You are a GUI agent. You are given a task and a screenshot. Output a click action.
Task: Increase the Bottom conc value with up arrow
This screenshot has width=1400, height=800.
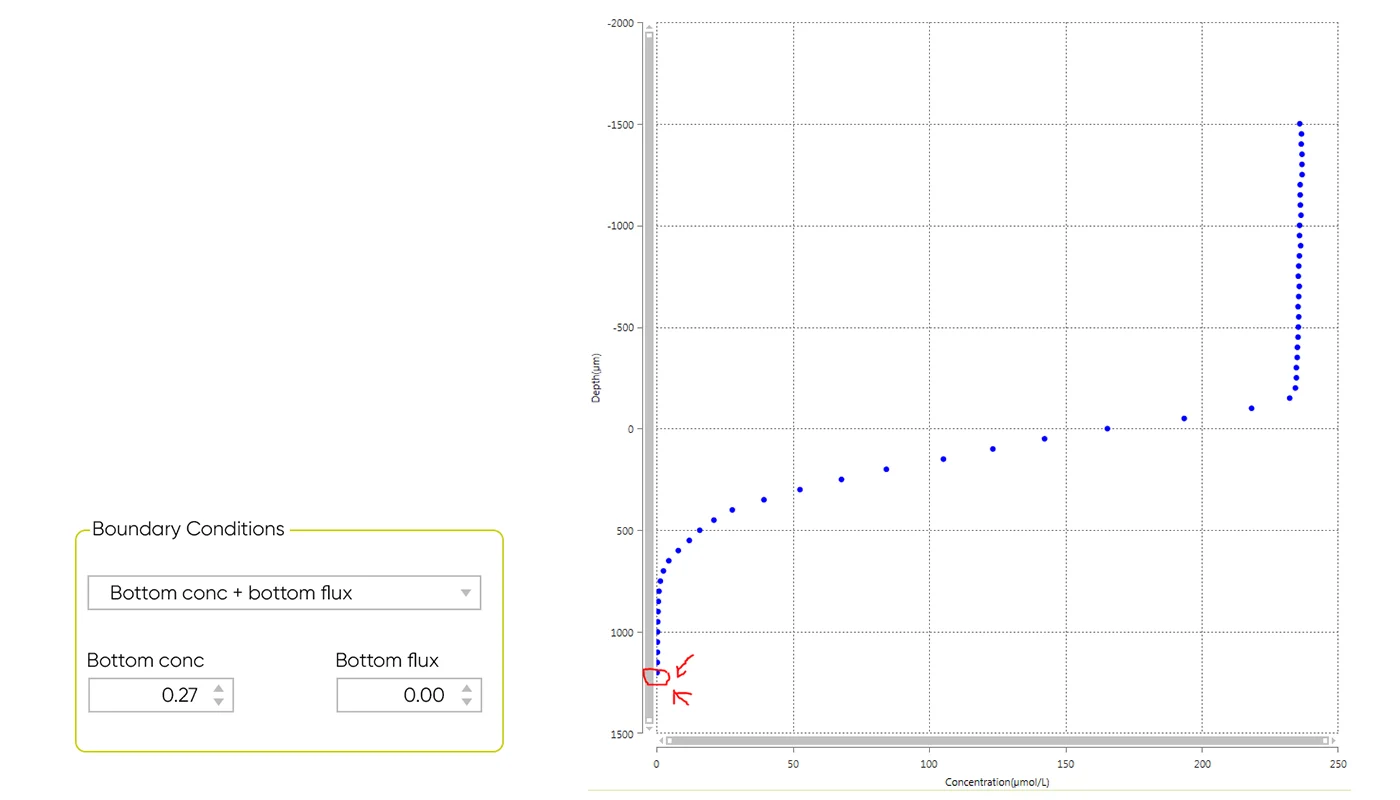219,688
